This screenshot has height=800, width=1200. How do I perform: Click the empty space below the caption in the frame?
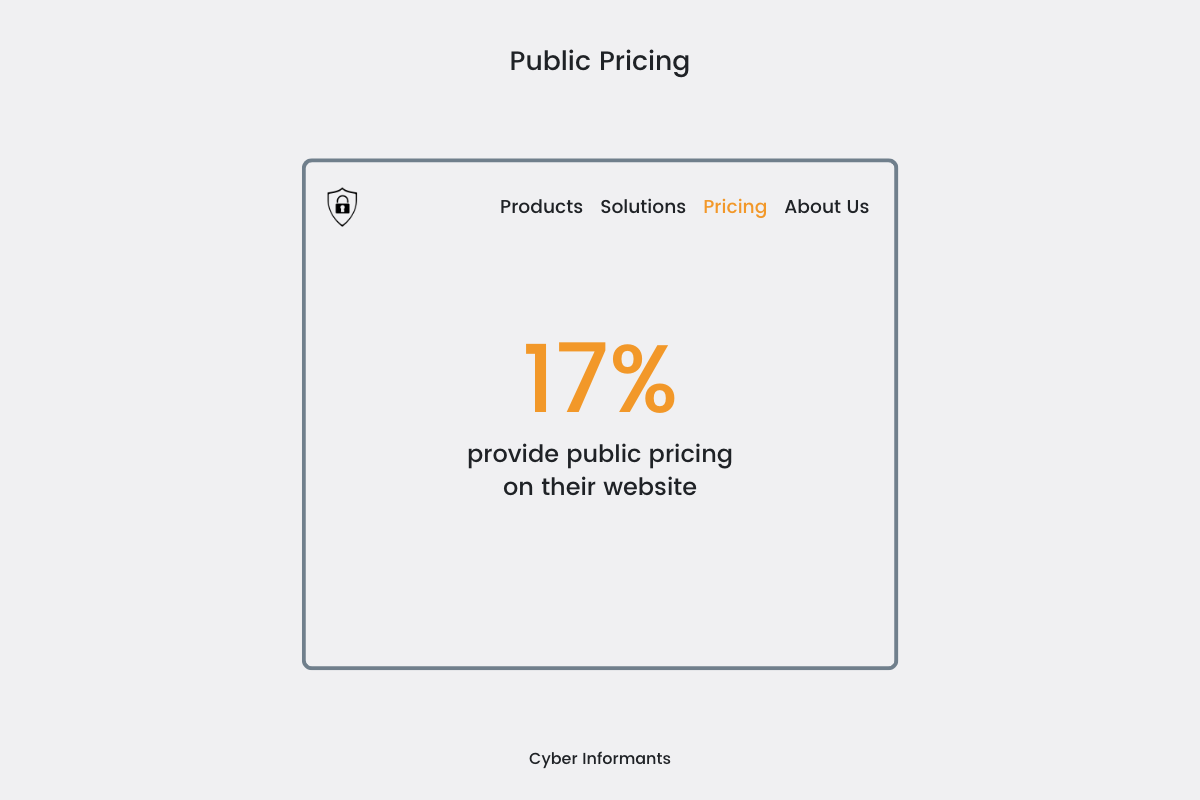coord(600,580)
